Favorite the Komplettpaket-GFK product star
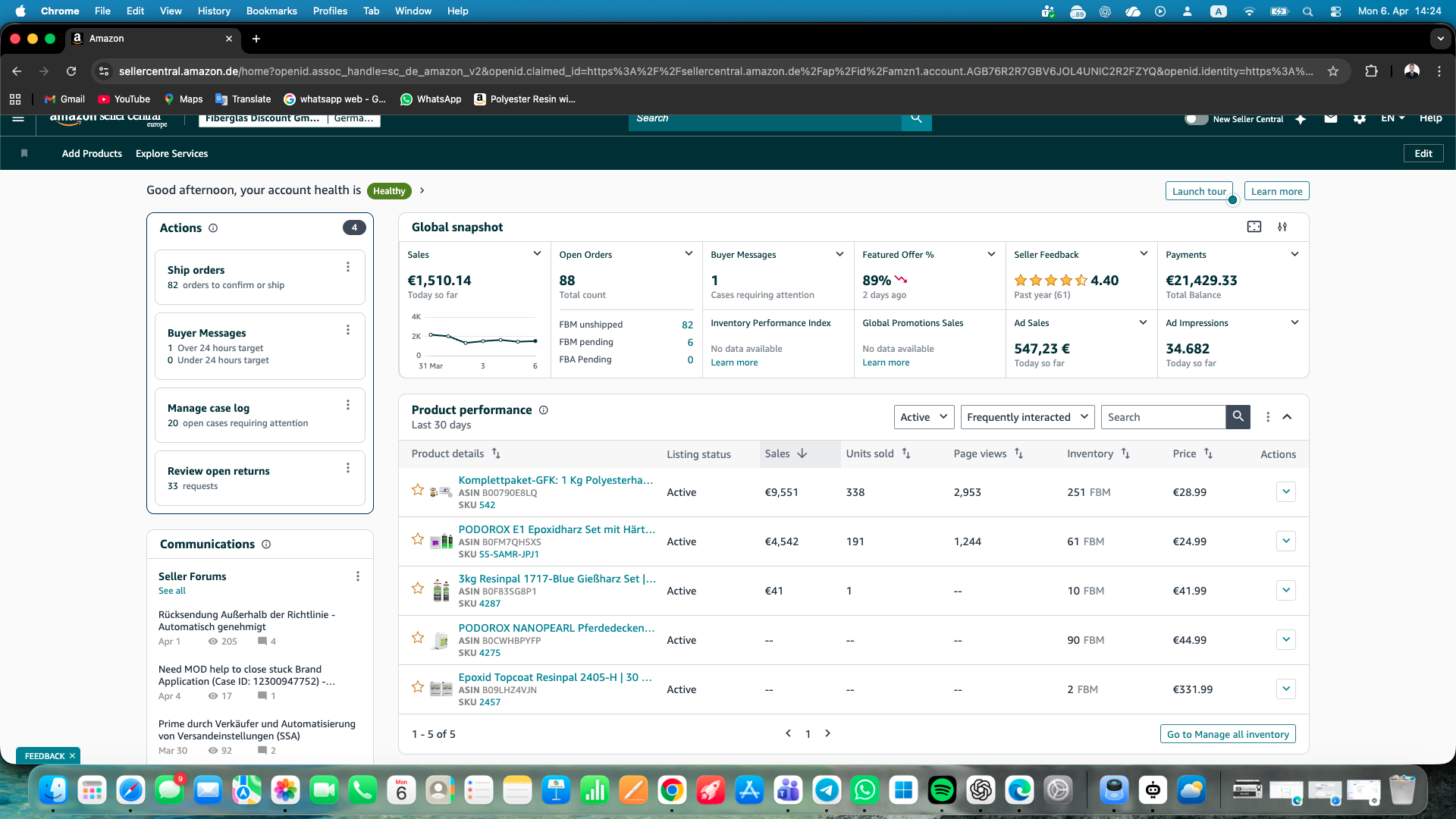This screenshot has height=819, width=1456. (418, 490)
